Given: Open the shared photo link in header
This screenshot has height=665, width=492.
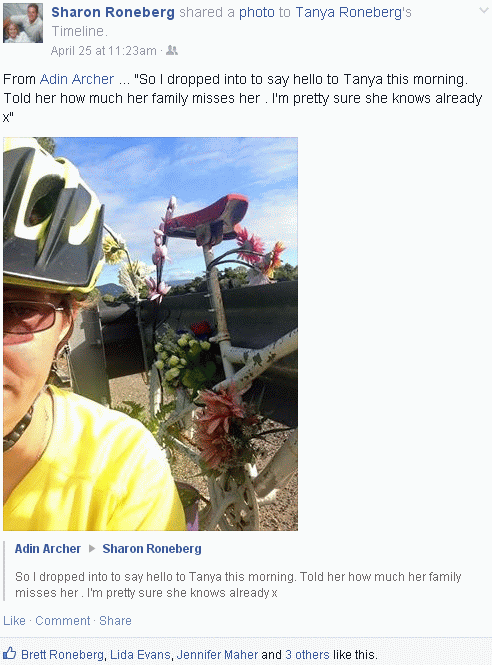Looking at the screenshot, I should pos(257,12).
